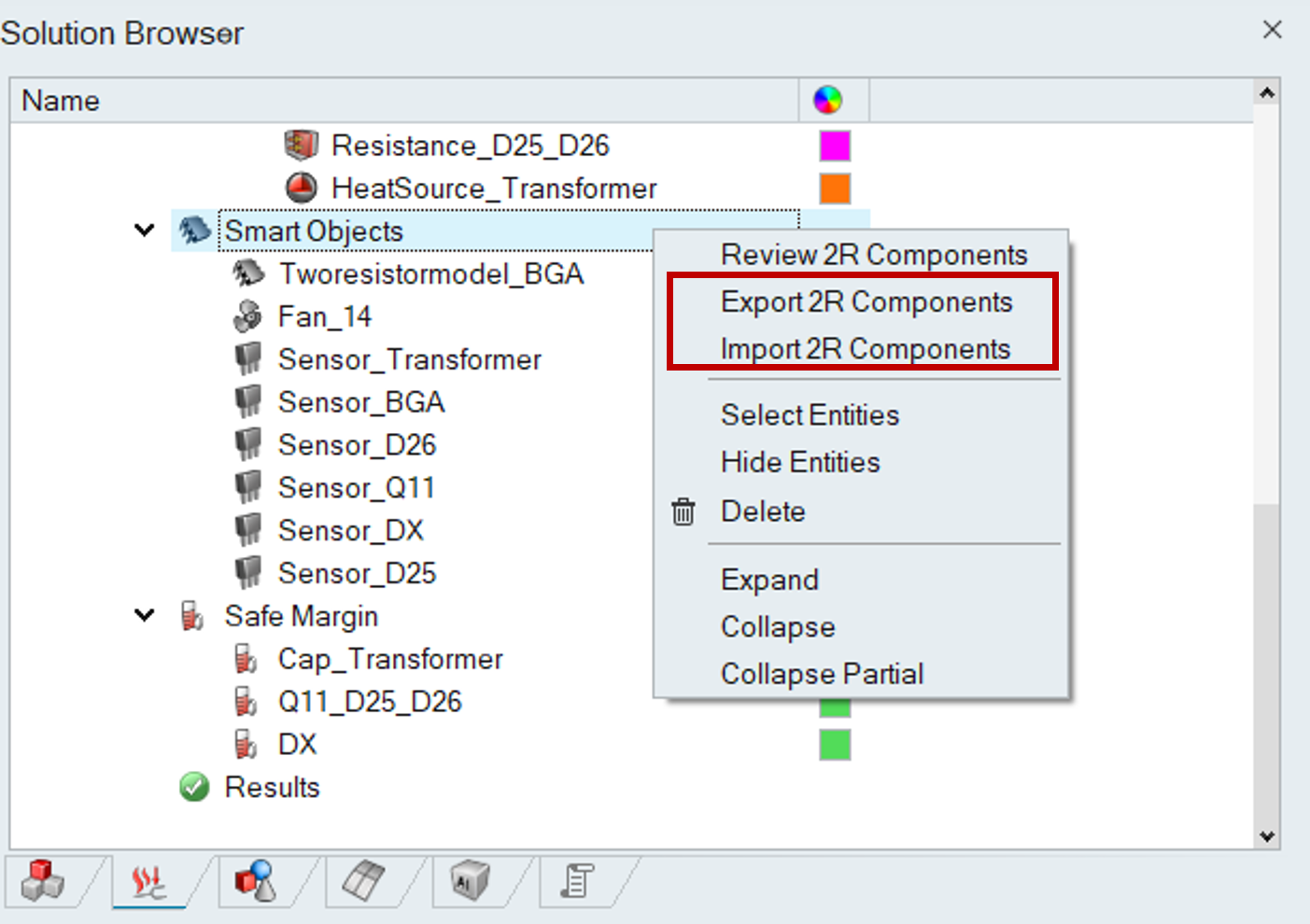
Task: Click the scrollbar down arrow
Action: (1267, 836)
